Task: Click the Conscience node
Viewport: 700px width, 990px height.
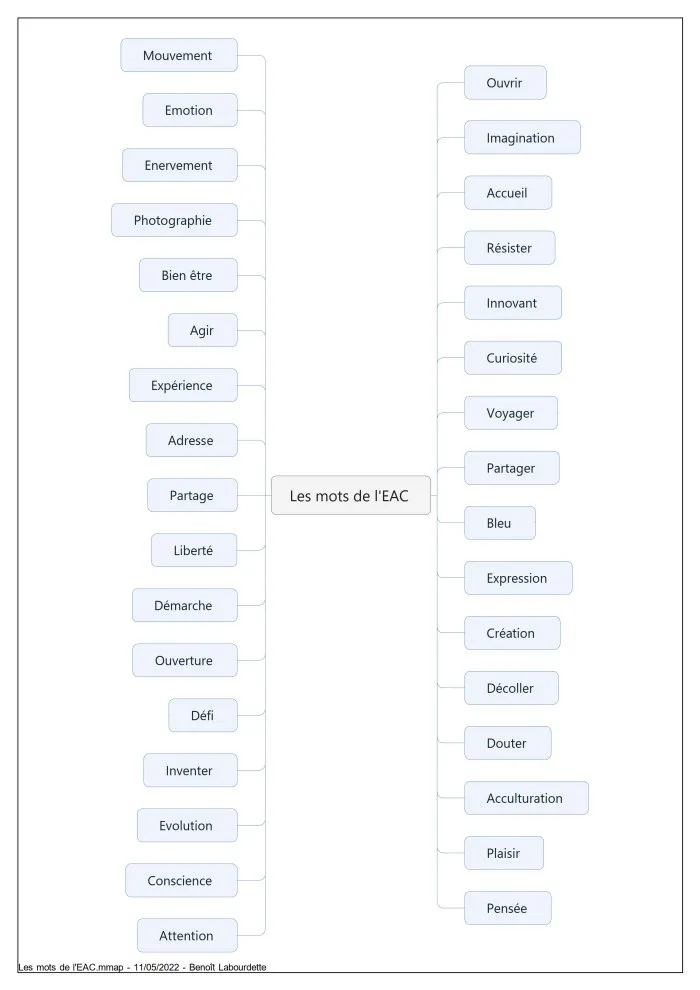Action: [182, 881]
